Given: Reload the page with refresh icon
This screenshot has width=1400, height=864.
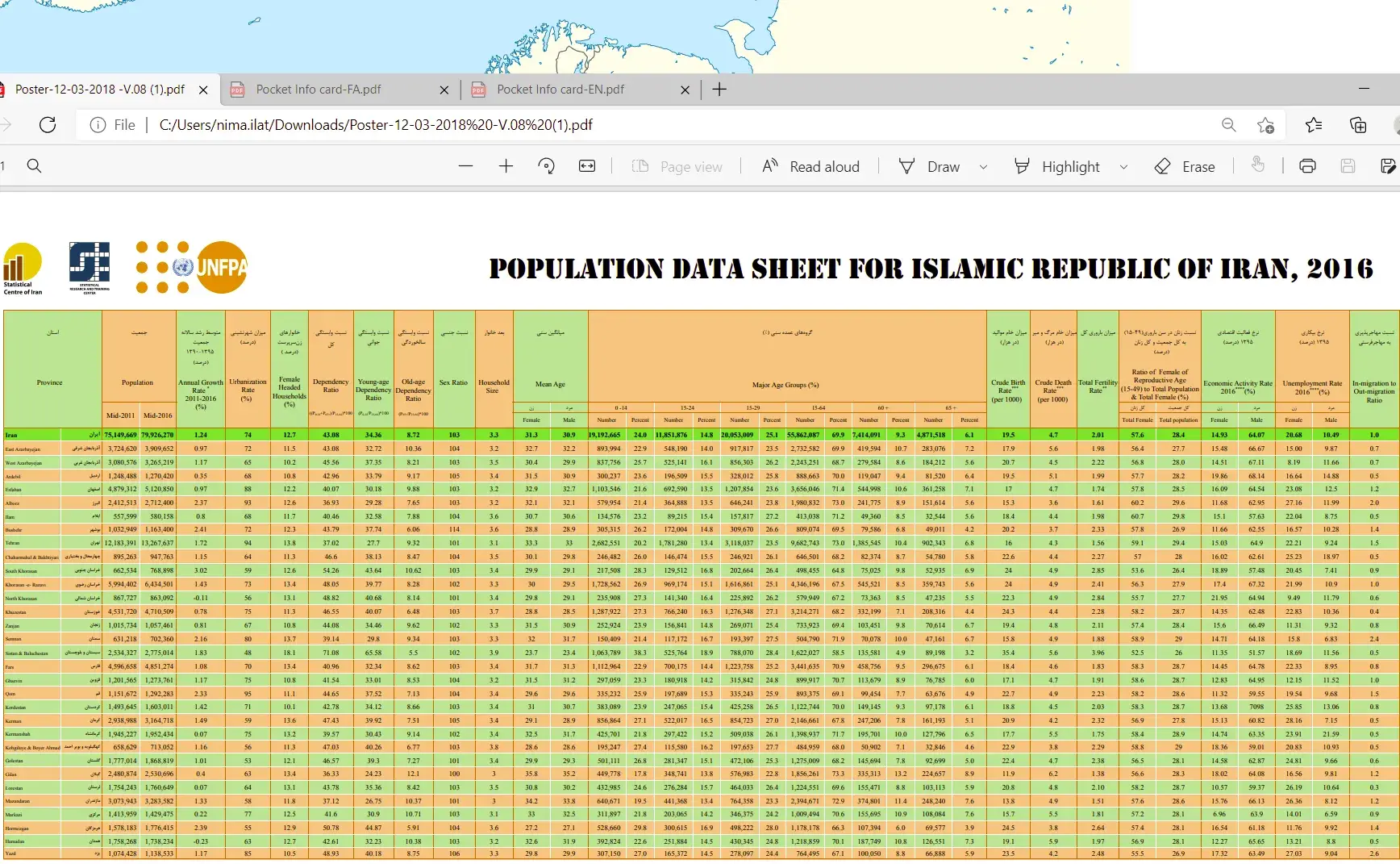Looking at the screenshot, I should tap(48, 125).
